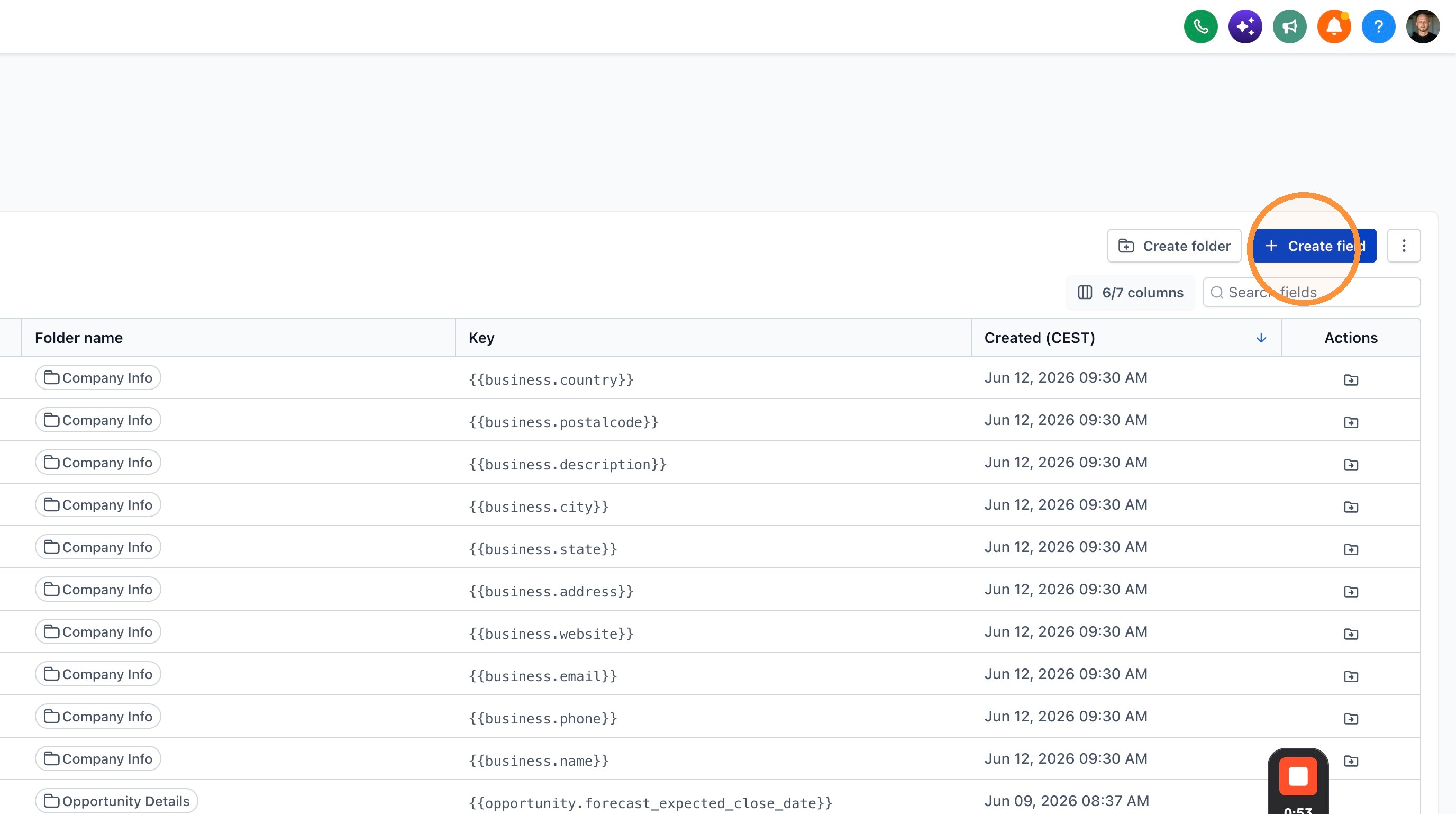Sort by Created (CEST) arrow
The height and width of the screenshot is (814, 1456).
click(1261, 338)
